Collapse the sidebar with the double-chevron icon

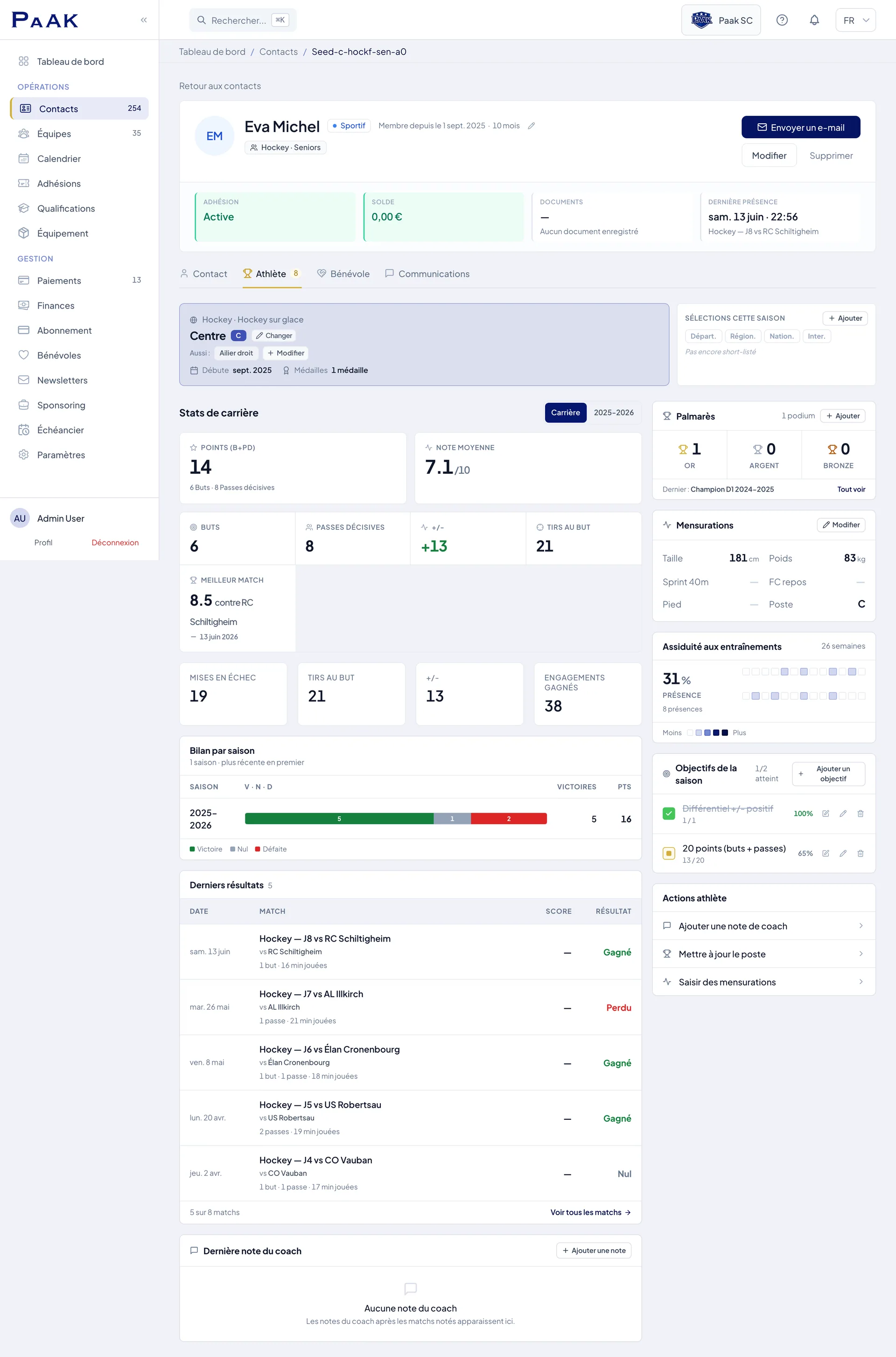143,20
